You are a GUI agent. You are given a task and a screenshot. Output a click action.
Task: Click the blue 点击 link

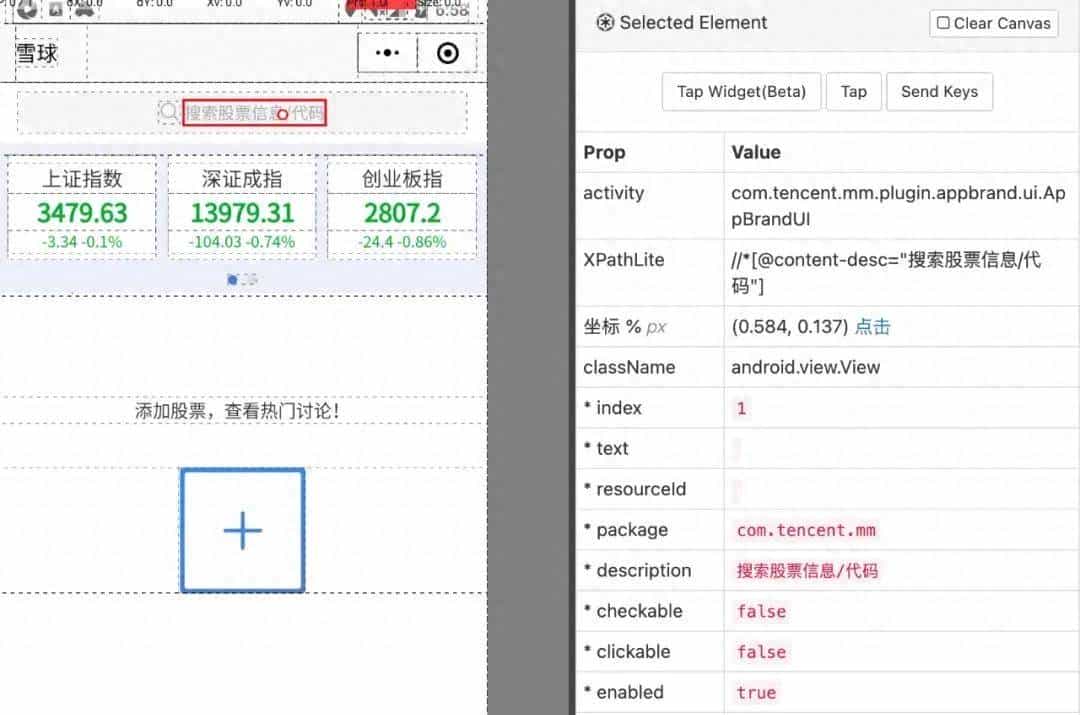(873, 327)
